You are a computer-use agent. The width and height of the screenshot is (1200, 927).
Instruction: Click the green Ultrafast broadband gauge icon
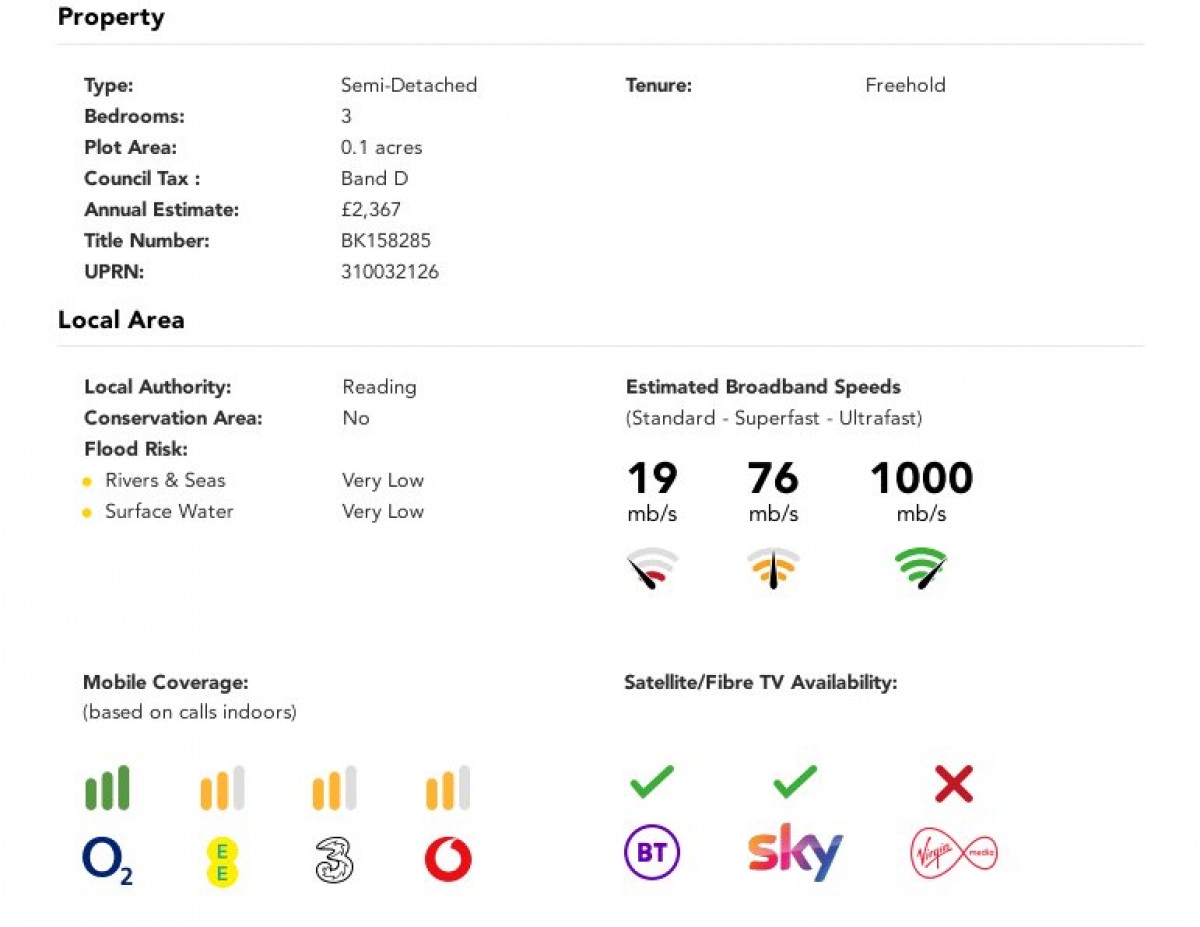921,568
